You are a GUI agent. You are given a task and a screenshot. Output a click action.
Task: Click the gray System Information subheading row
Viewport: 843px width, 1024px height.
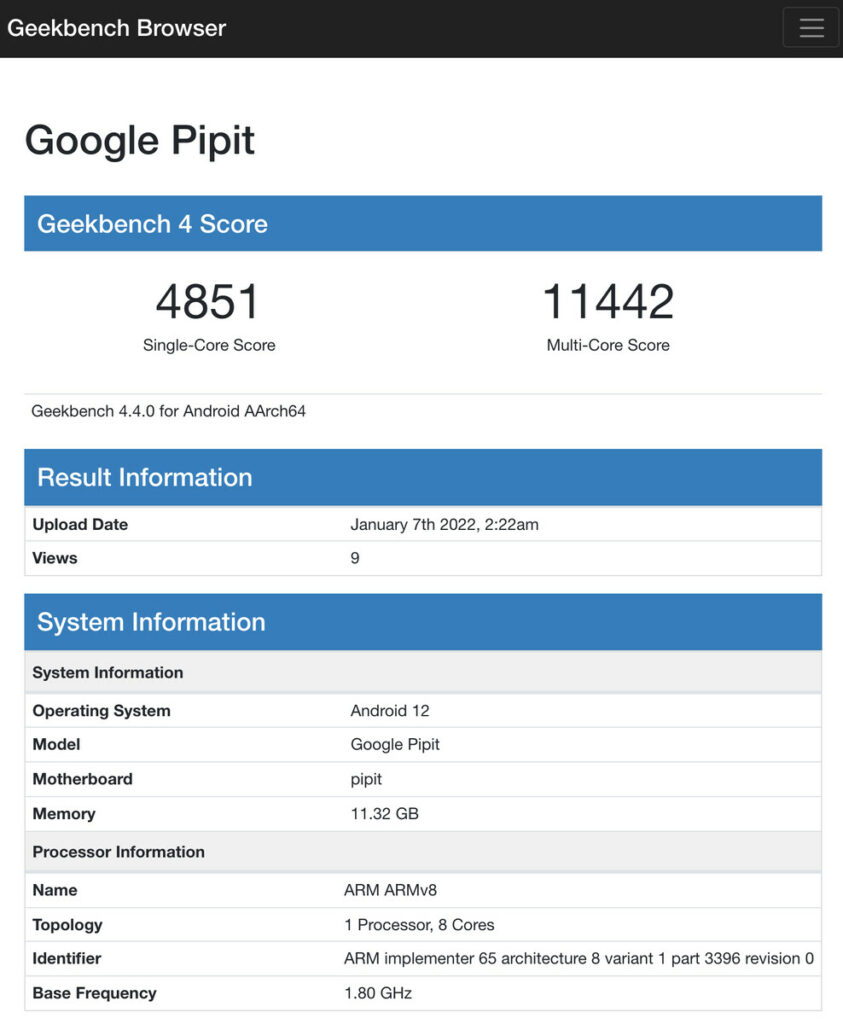pos(423,673)
